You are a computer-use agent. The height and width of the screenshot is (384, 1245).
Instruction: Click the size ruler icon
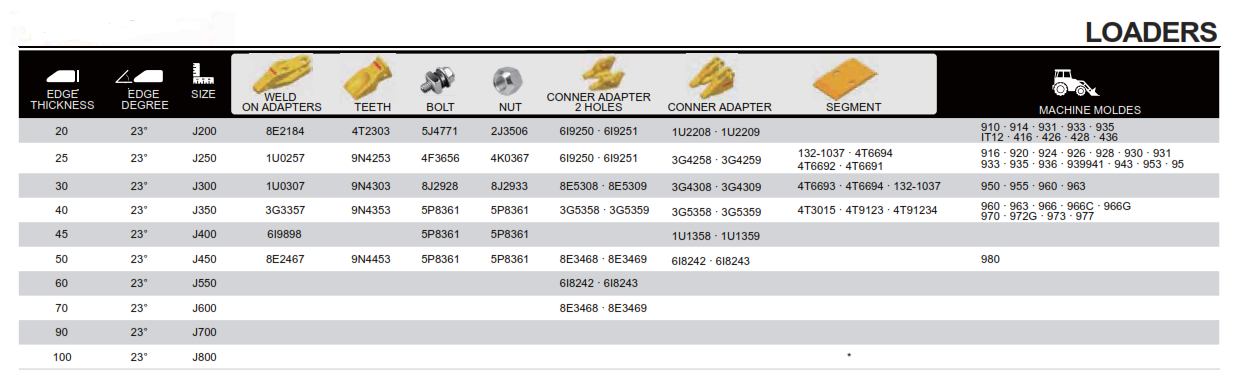coord(203,74)
